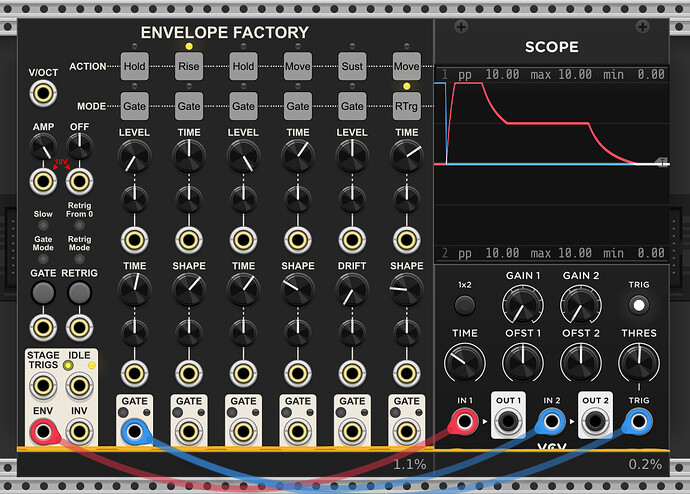Viewport: 690px width, 494px height.
Task: Click the GATE input jack under the GATE button
Action: click(43, 327)
